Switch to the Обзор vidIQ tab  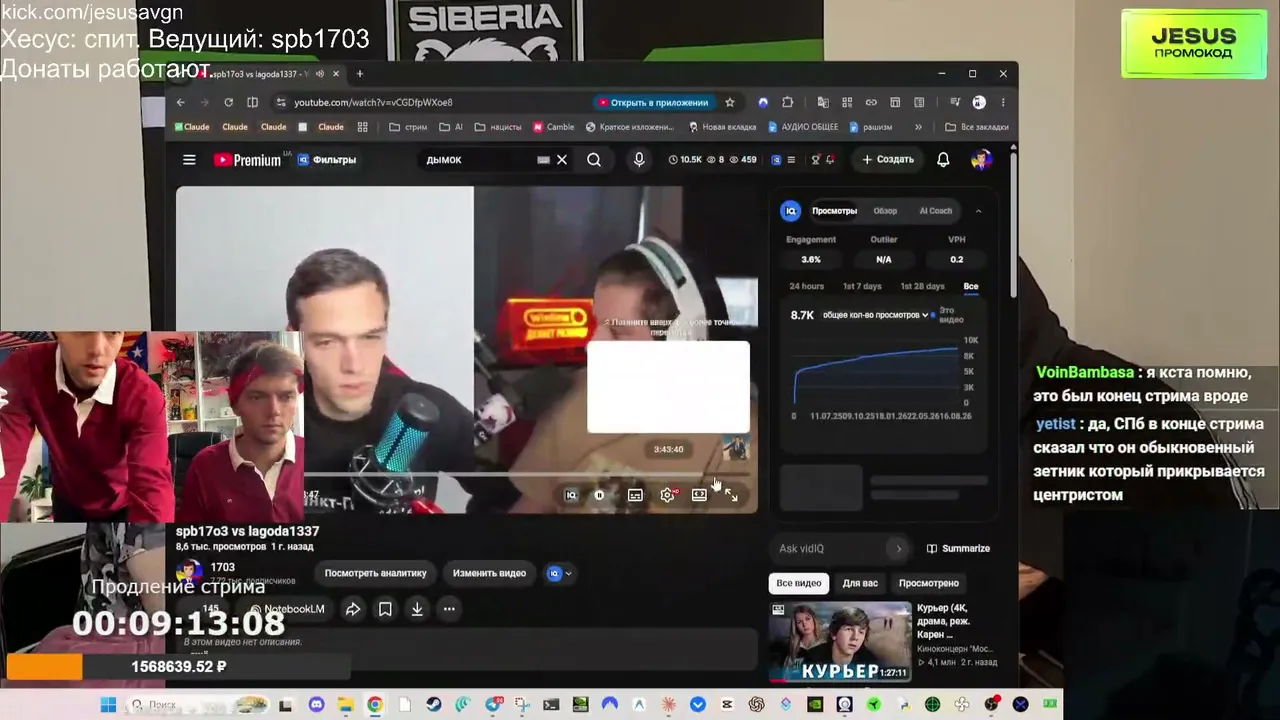(x=885, y=211)
